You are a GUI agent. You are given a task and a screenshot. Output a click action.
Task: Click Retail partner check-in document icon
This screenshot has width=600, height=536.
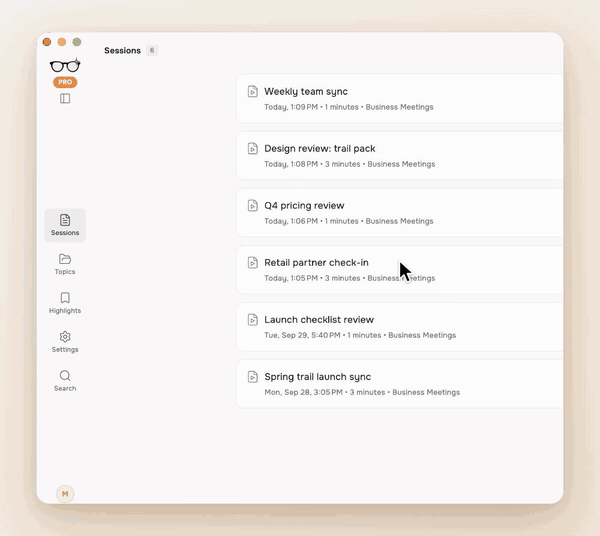pyautogui.click(x=253, y=263)
